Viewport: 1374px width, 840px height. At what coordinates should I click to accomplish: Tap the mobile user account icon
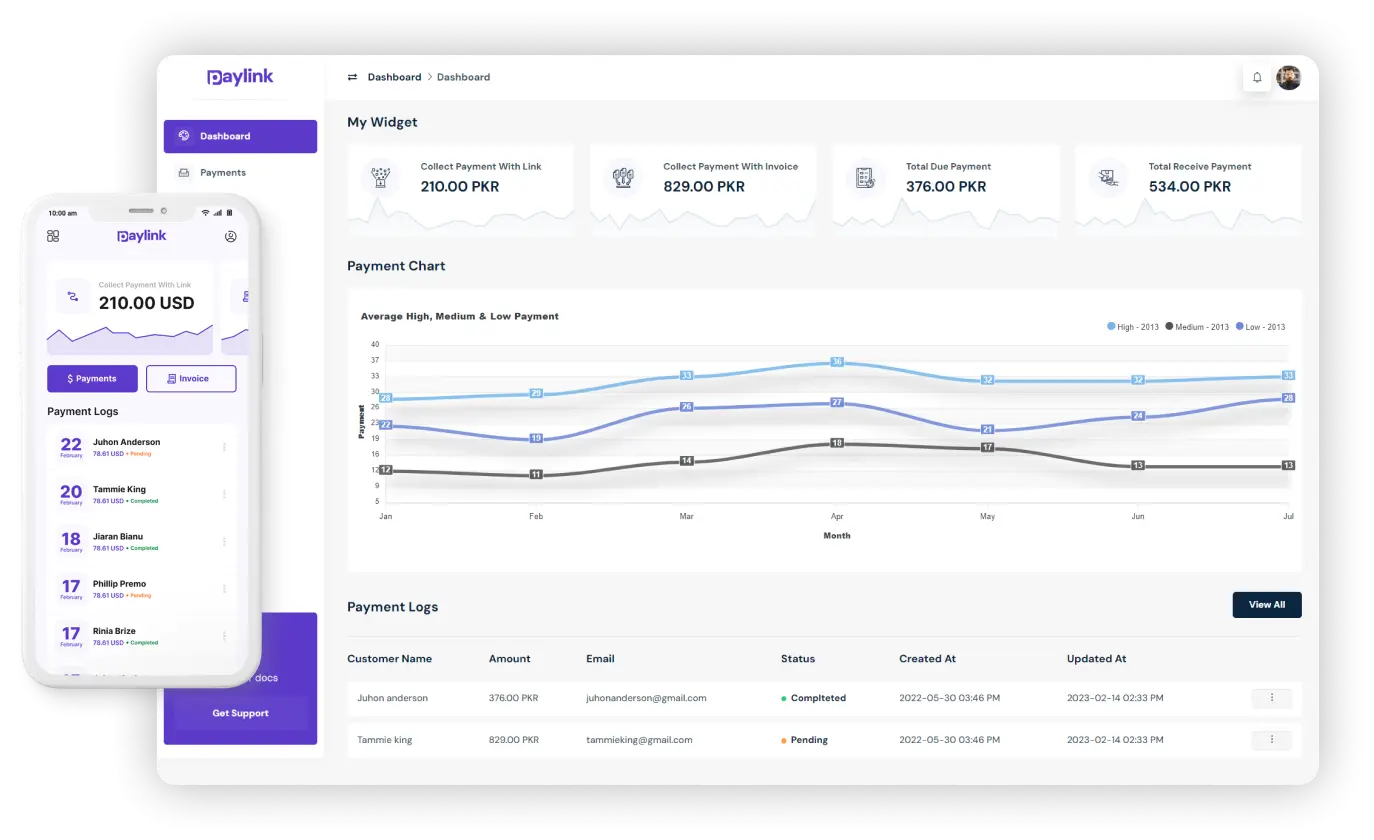(x=230, y=237)
